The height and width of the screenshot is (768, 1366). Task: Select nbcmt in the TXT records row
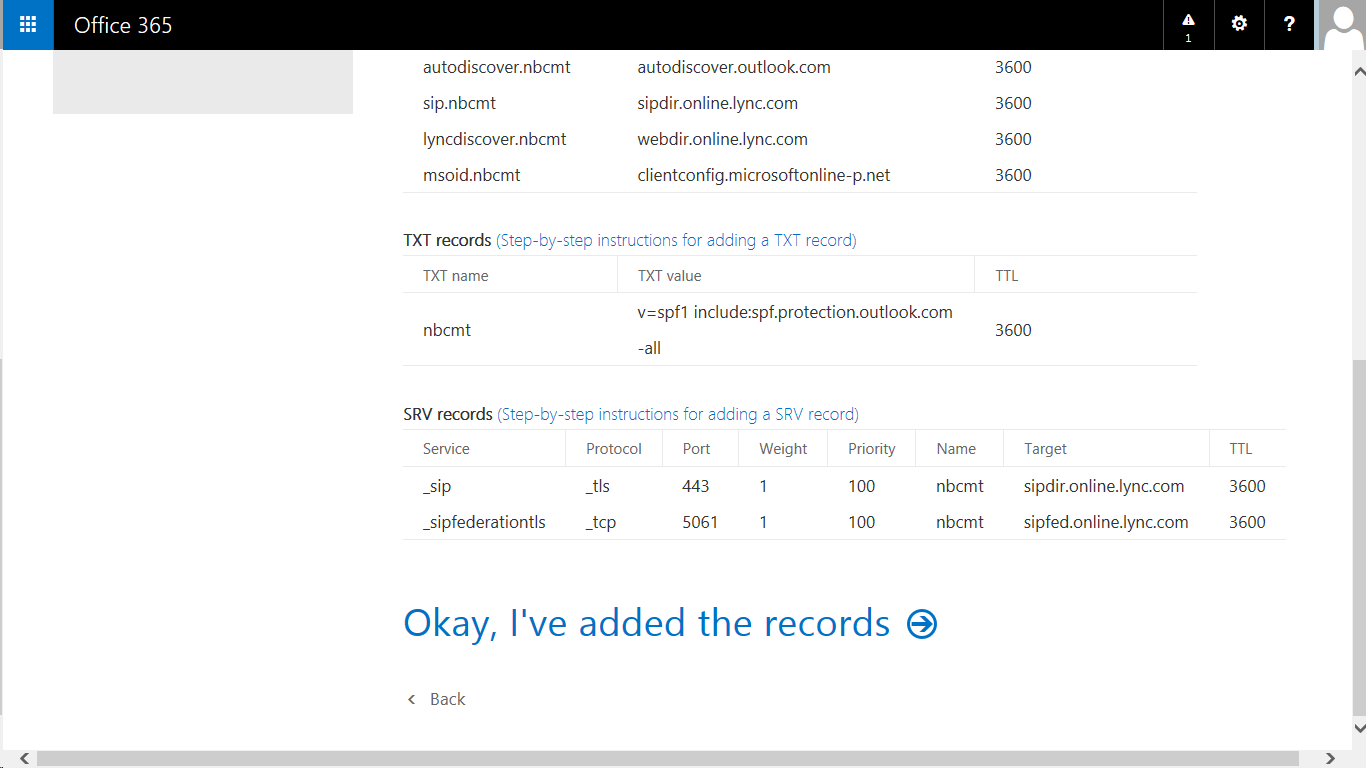447,330
